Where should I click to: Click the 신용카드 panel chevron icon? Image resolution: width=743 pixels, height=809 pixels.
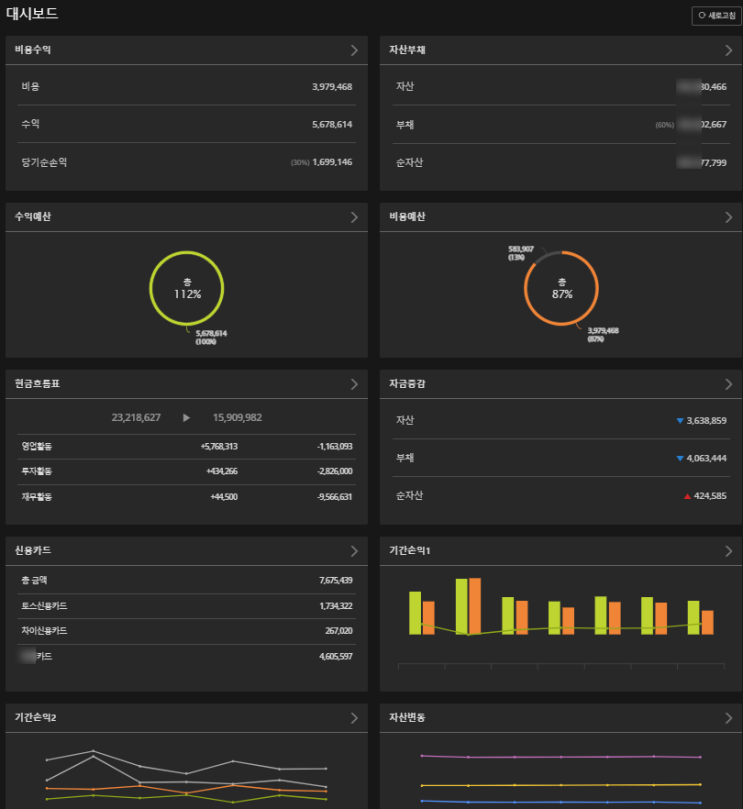coord(354,551)
